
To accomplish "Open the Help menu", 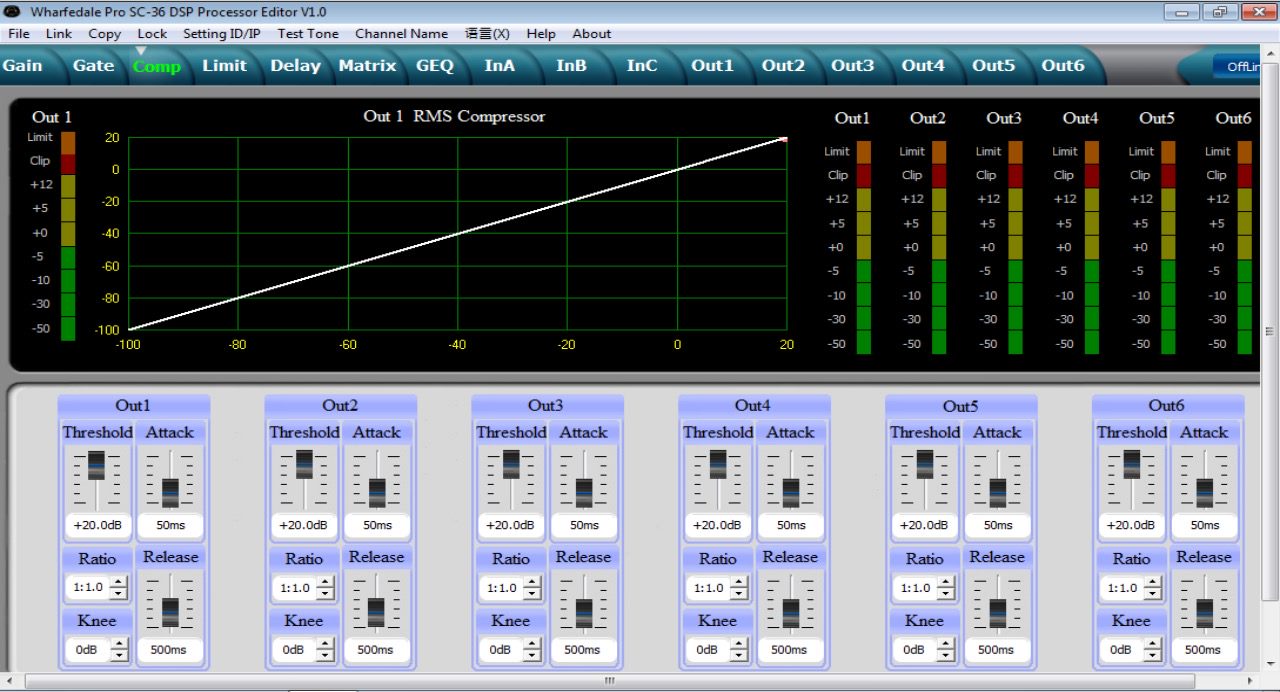I will pyautogui.click(x=541, y=33).
